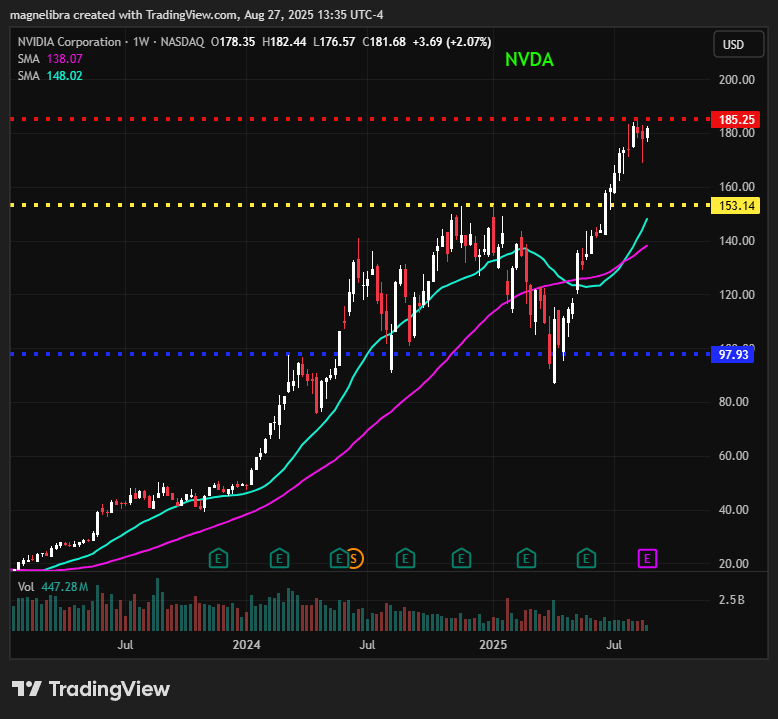Screen dimensions: 778x719
Task: Click the first green earnings E marker on the timeline
Action: [218, 559]
